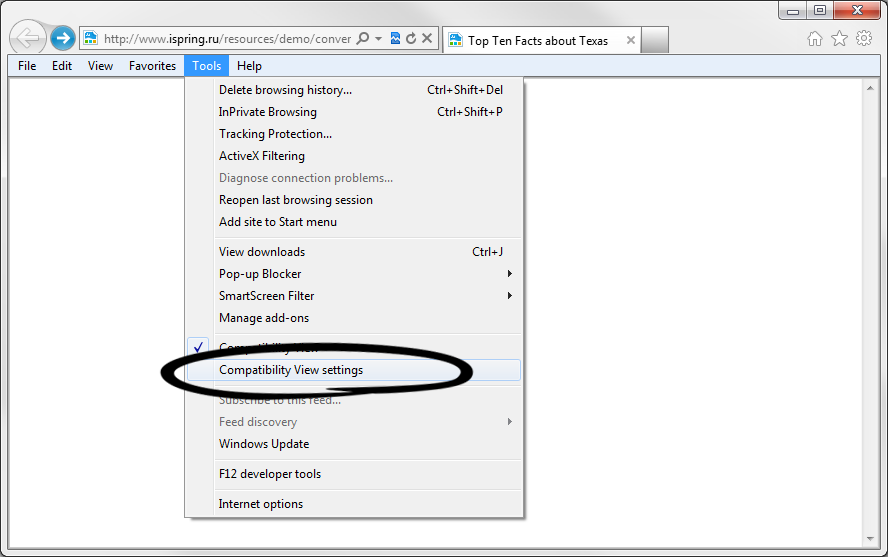Choose Add site to Start menu
Viewport: 888px width, 557px height.
coord(354,222)
